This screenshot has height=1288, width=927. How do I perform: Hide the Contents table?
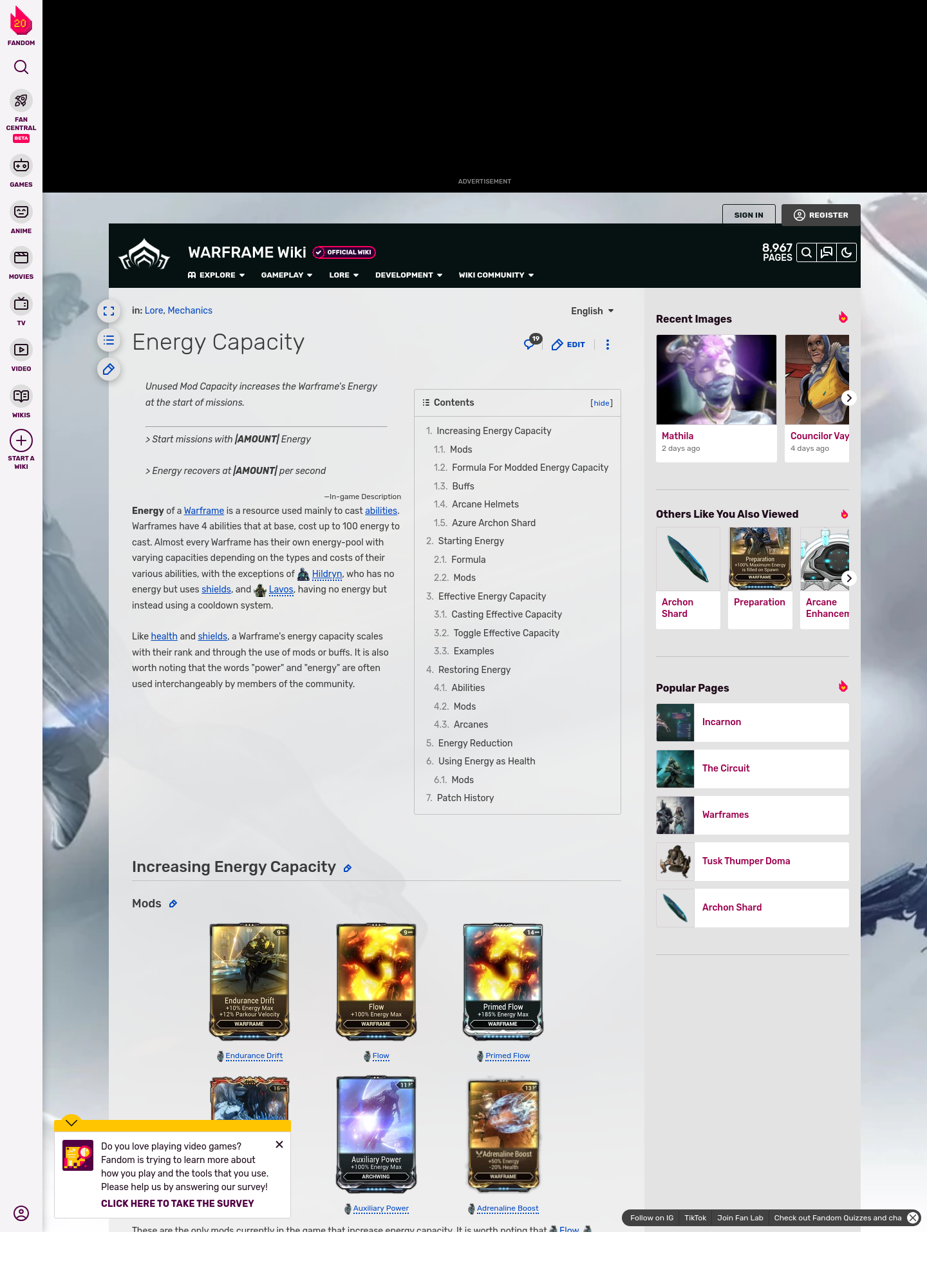(602, 403)
